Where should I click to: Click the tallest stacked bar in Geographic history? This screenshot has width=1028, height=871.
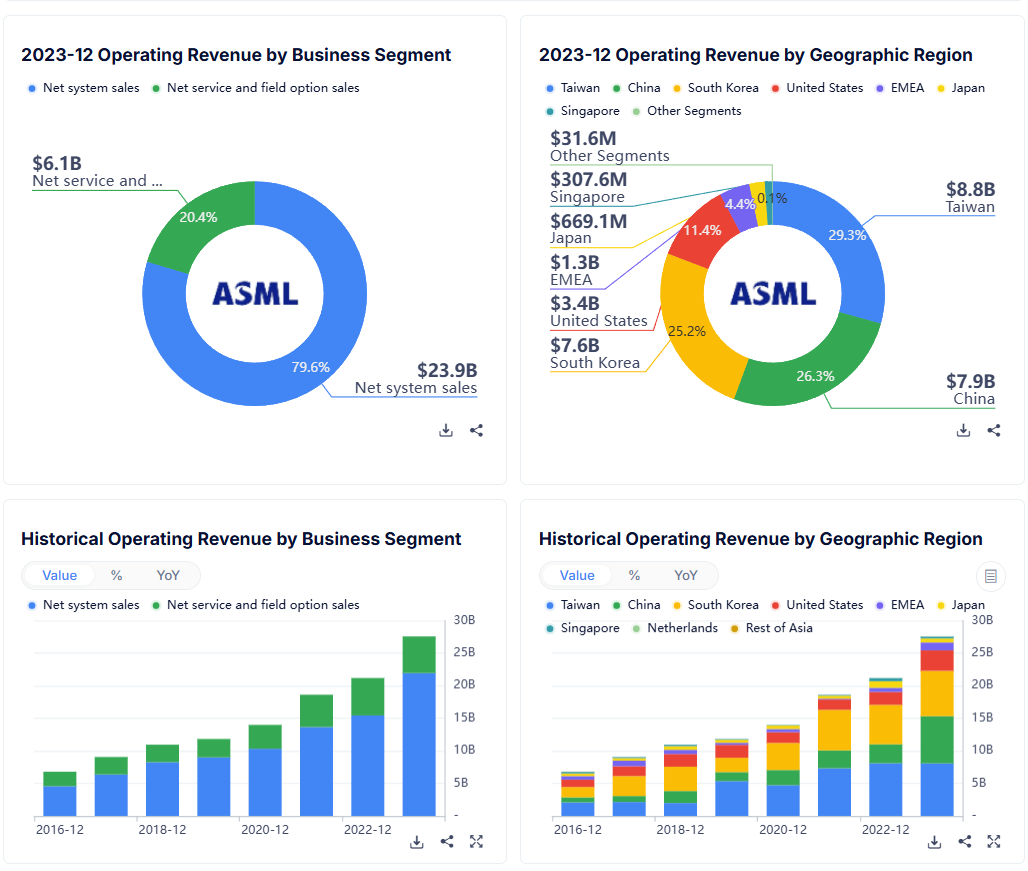pyautogui.click(x=937, y=726)
